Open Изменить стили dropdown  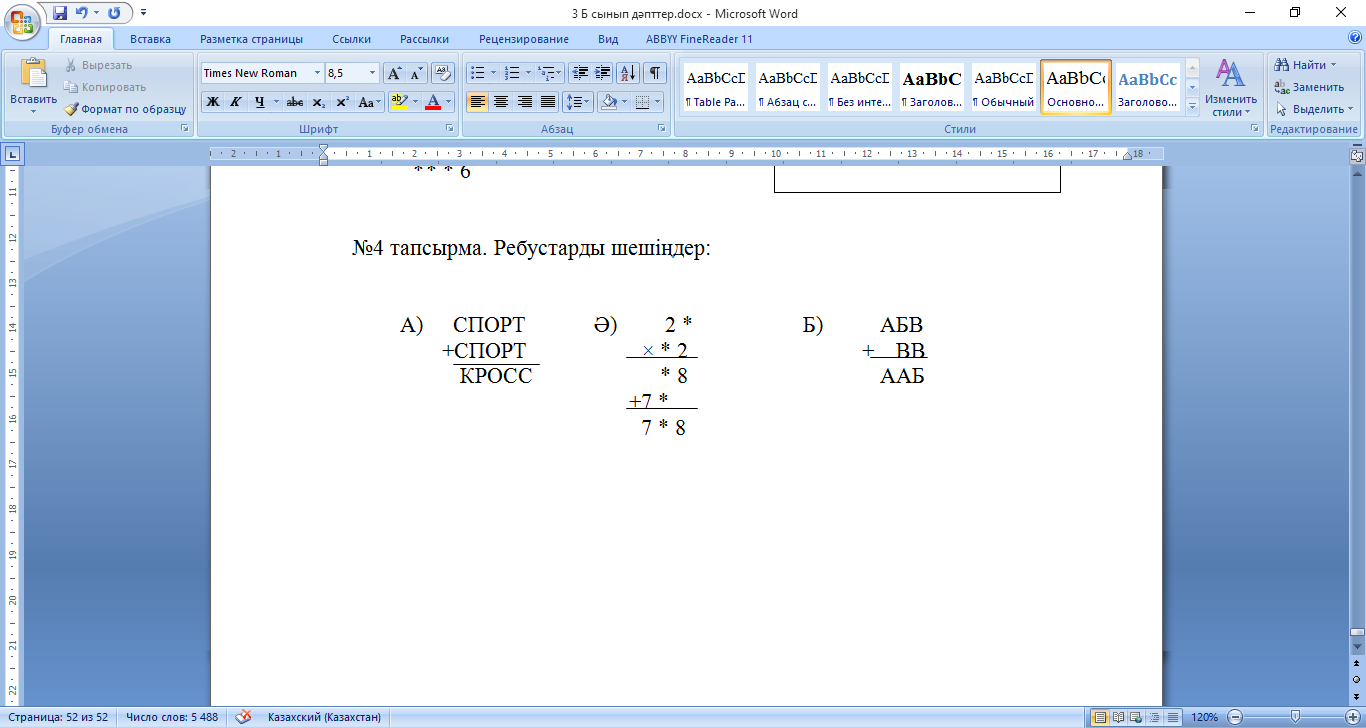(x=1230, y=88)
